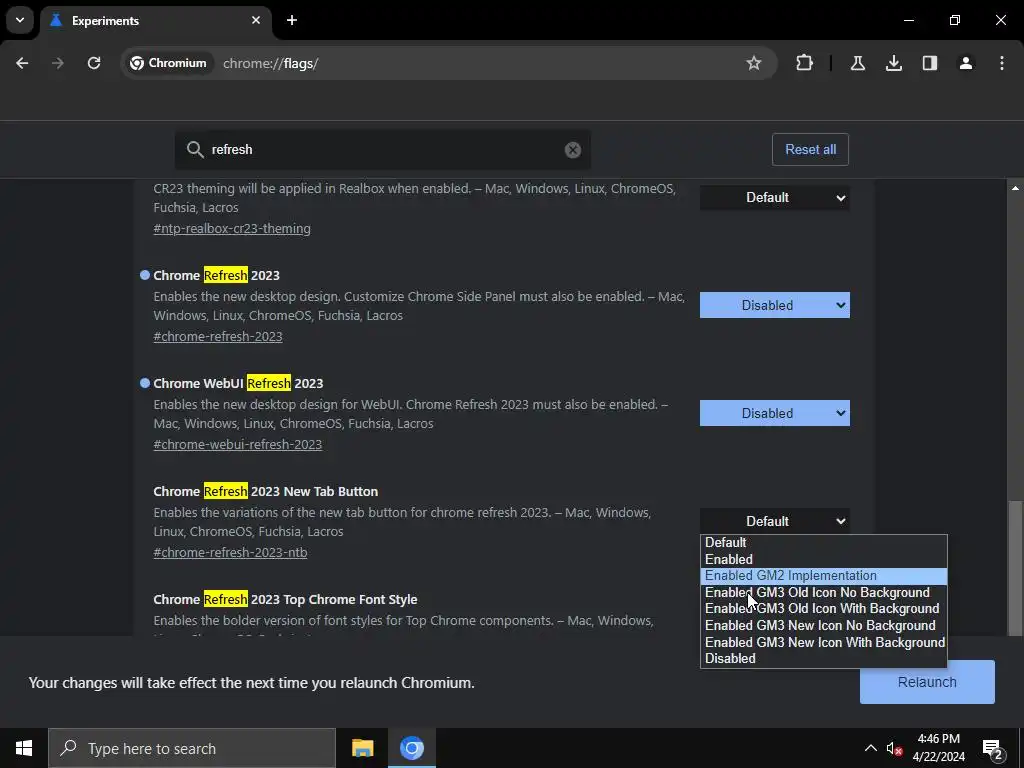Open the Extensions puzzle icon

(x=805, y=63)
